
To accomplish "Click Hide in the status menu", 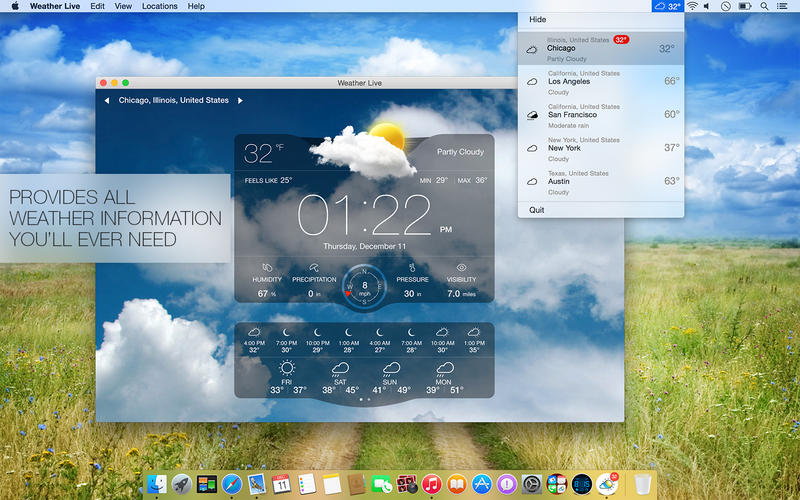I will pos(538,19).
